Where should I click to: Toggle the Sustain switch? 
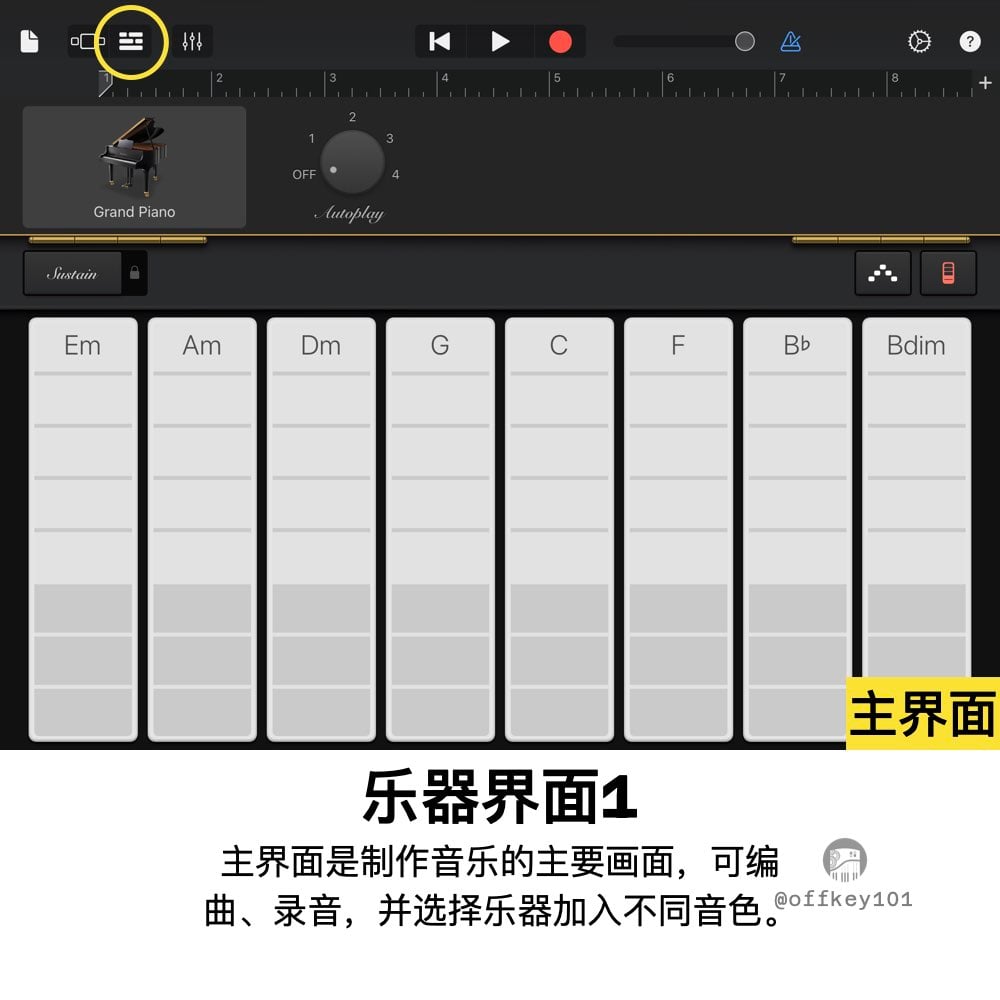click(70, 272)
